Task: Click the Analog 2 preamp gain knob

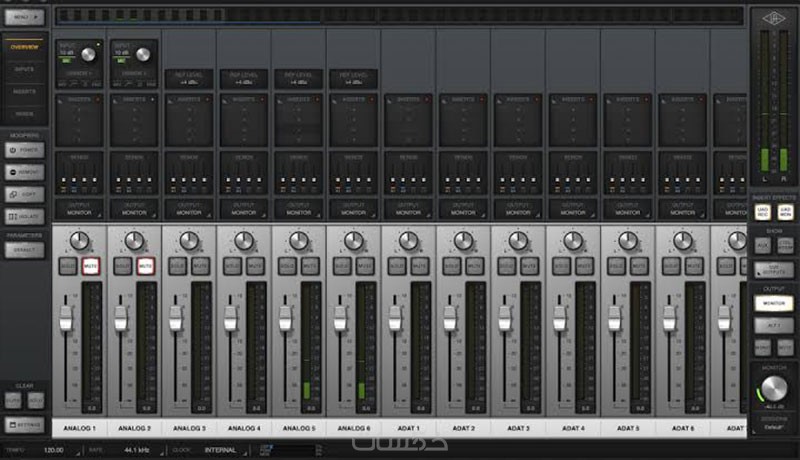Action: click(143, 55)
